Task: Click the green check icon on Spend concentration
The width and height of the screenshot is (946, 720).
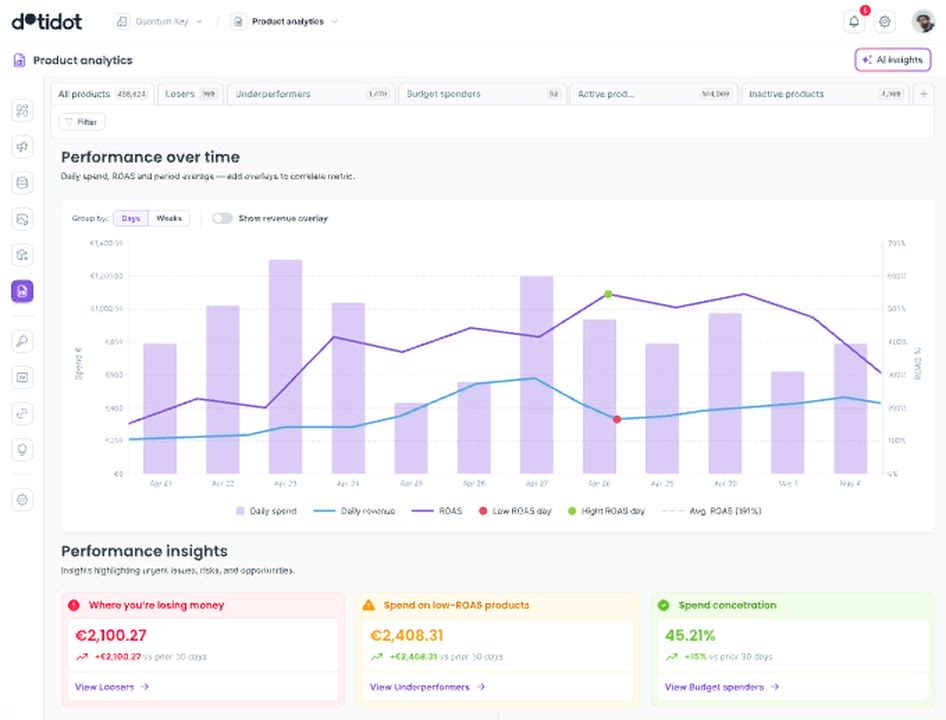Action: point(664,605)
